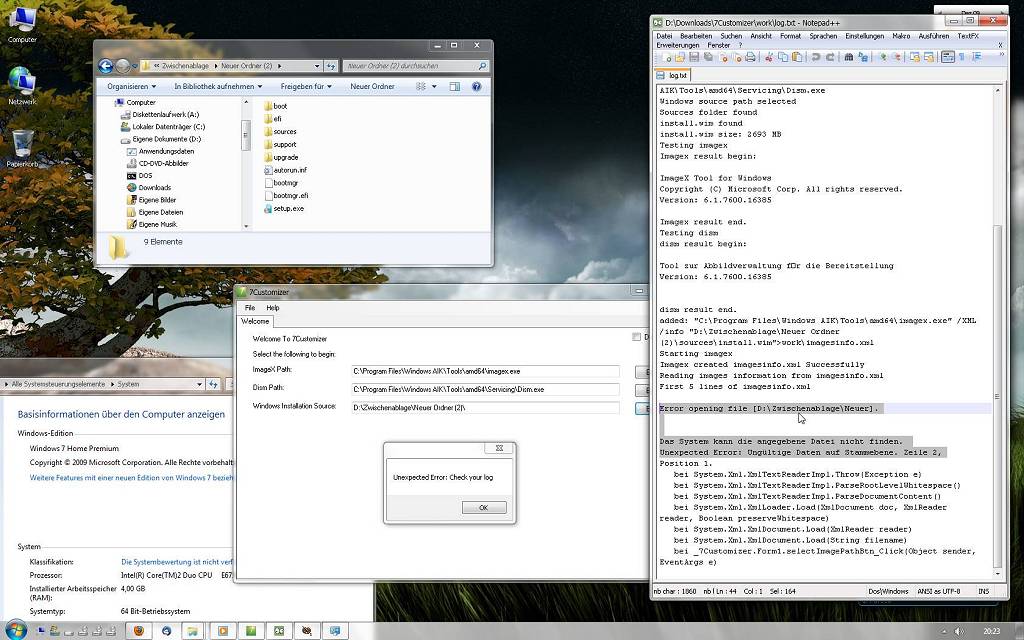Select setup.exe in the Explorer file list

[x=284, y=209]
